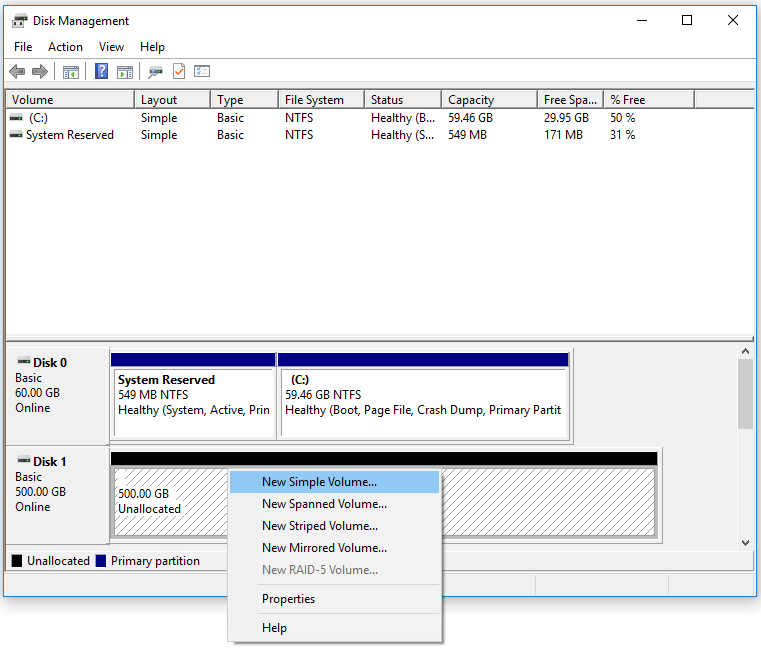
Task: Click the disk icon next to Disk 0
Action: (x=23, y=361)
